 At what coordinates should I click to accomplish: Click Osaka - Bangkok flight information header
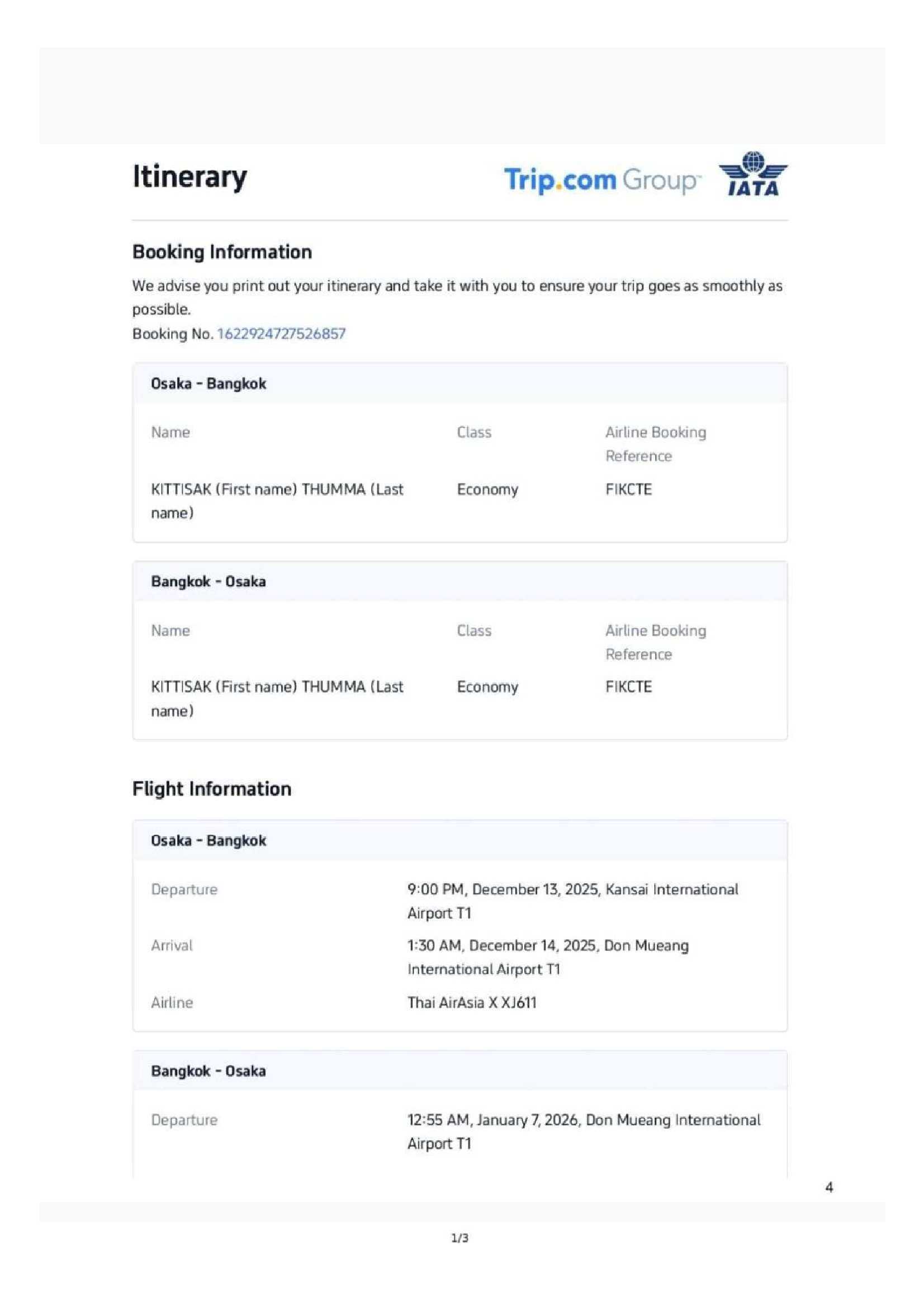pos(209,840)
